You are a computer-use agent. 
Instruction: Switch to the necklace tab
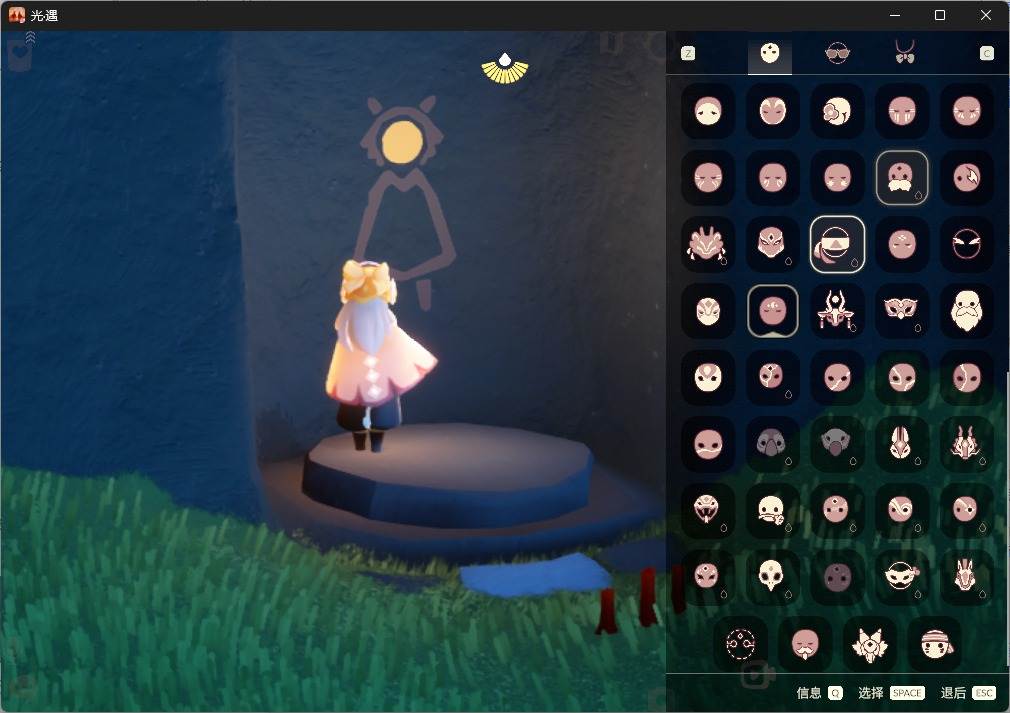tap(904, 52)
